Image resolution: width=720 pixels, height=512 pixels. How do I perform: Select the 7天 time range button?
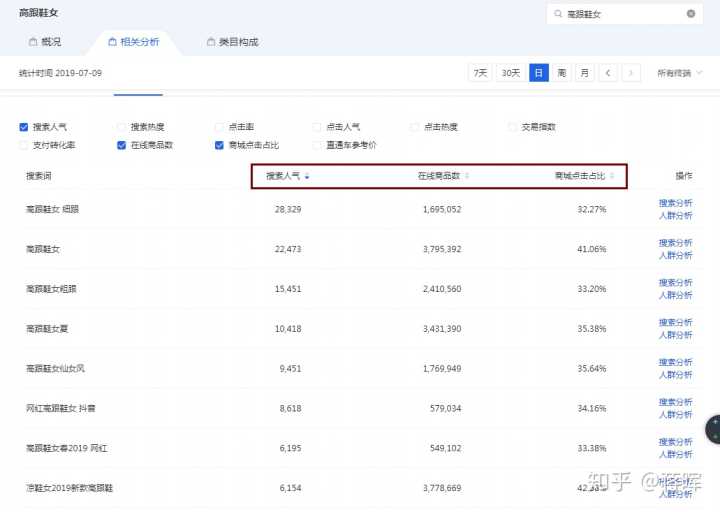pyautogui.click(x=481, y=73)
